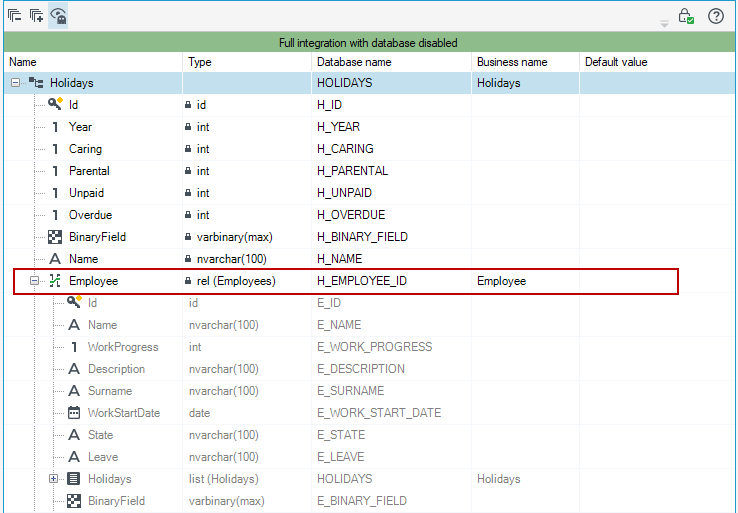Click the small gray dropdown arrow beside the lock
The width and height of the screenshot is (738, 513).
(664, 24)
